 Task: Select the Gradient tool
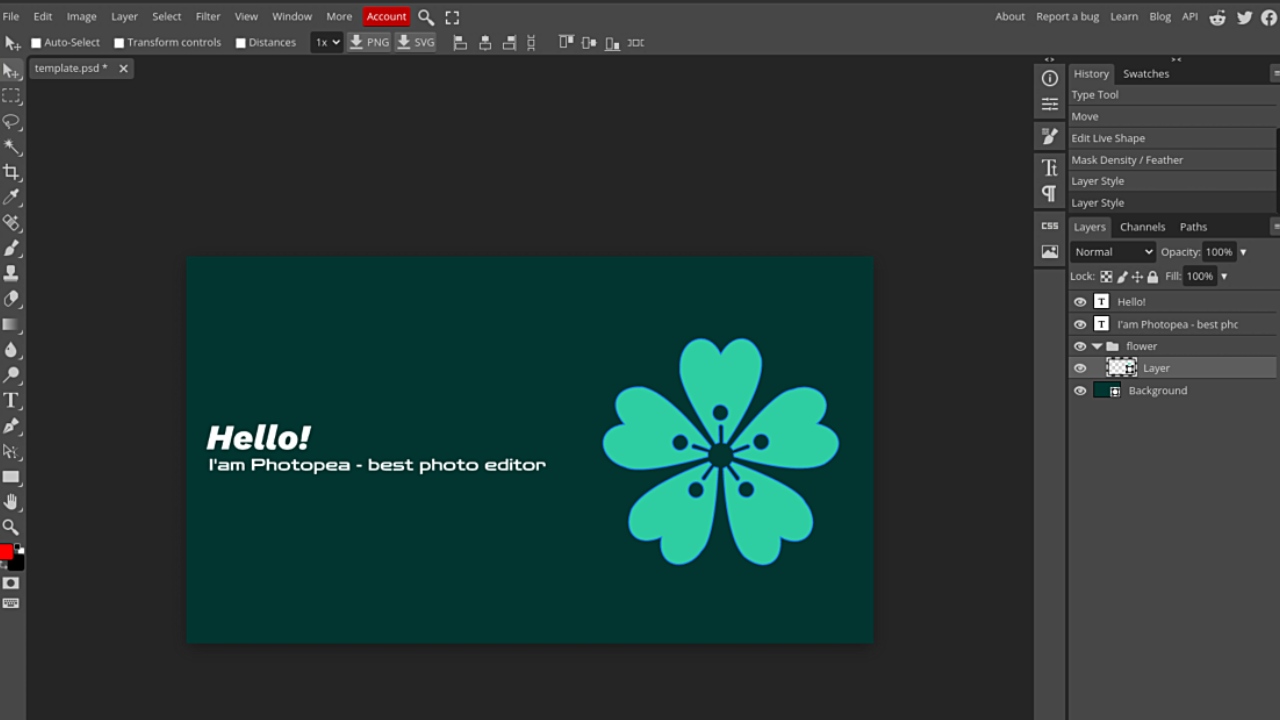pyautogui.click(x=11, y=324)
